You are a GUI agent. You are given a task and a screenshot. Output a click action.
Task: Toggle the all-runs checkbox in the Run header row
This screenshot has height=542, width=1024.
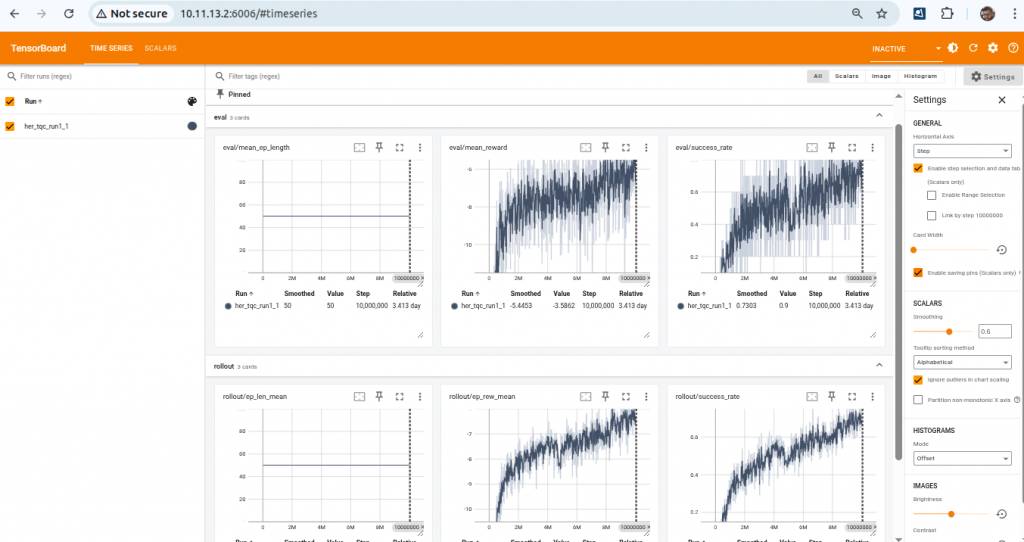10,101
